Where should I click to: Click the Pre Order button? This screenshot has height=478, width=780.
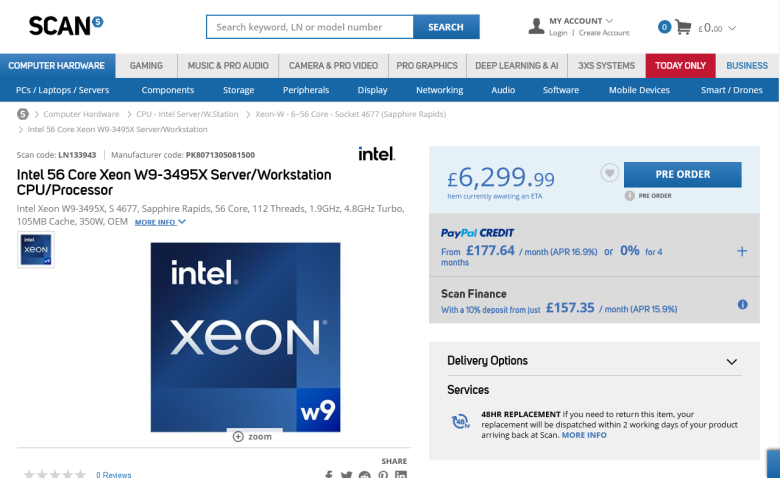682,175
